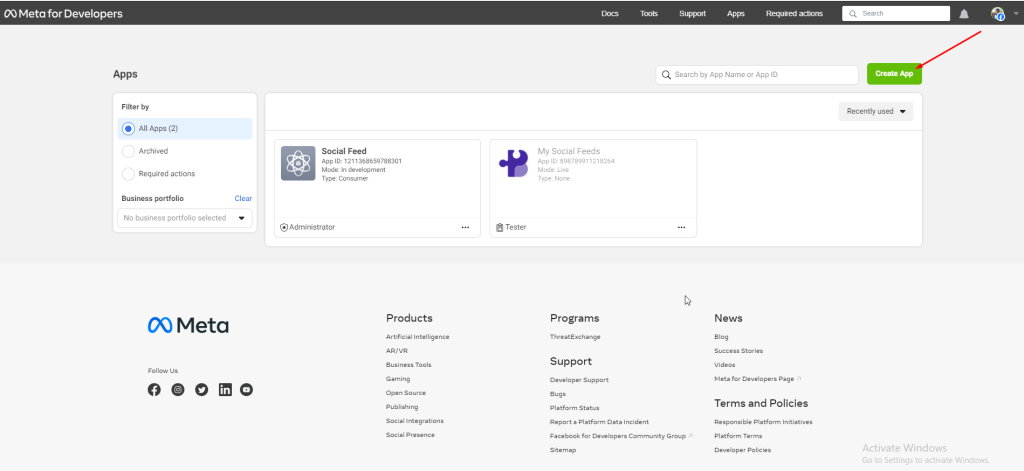Expand the business portfolio dropdown
This screenshot has width=1024, height=471.
[185, 218]
